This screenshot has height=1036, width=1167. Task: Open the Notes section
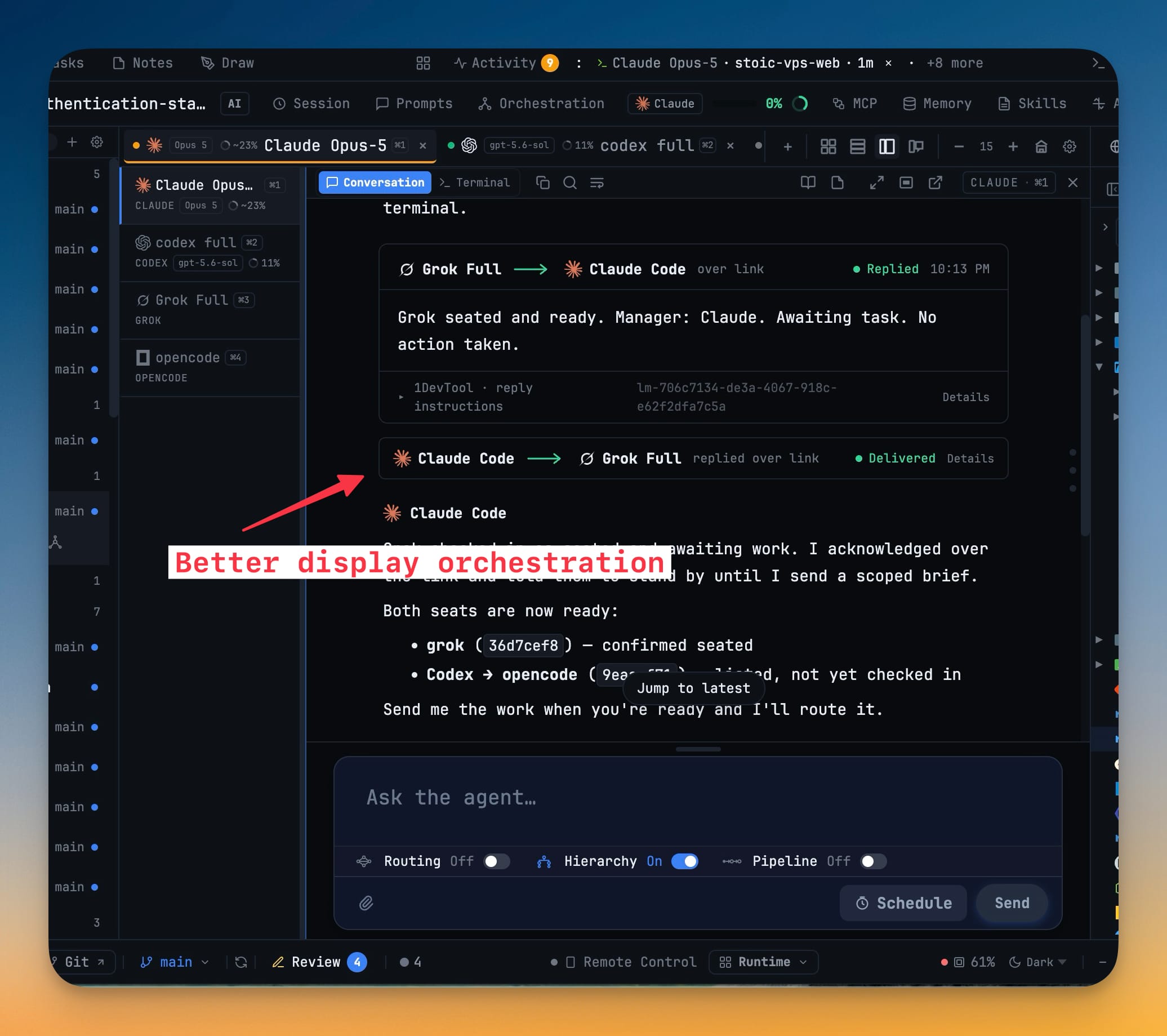point(142,63)
